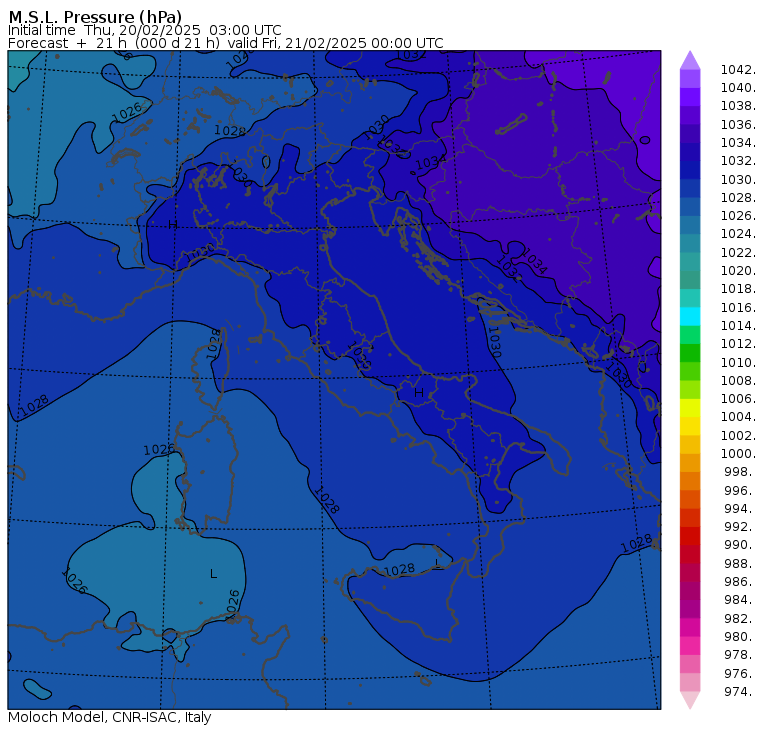Click the '1018.' legend value
The image size is (760, 731).
pos(738,289)
